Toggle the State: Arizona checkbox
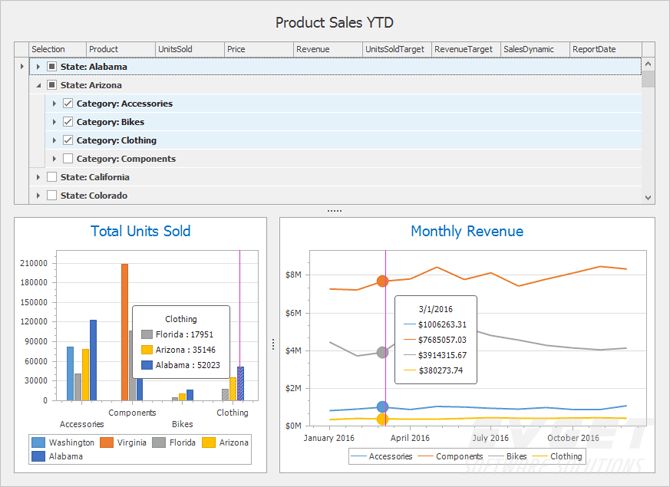Screen dimensions: 670x487 coord(52,85)
